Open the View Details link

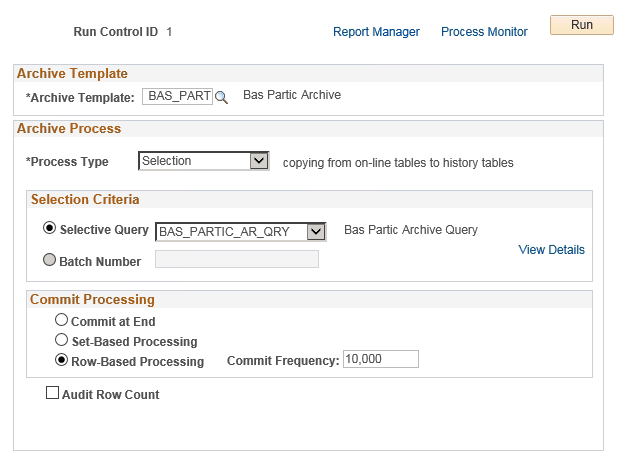click(551, 250)
